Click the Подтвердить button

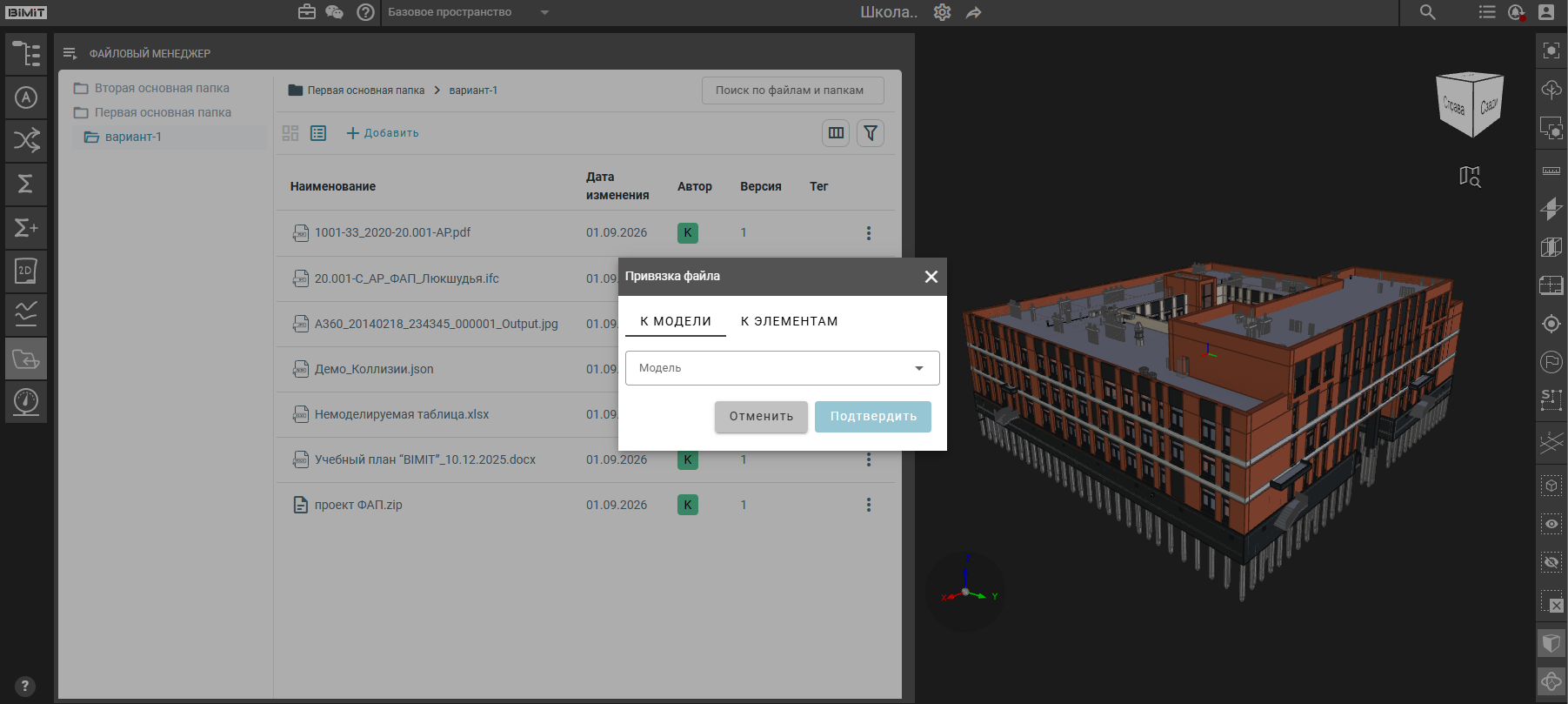click(873, 417)
